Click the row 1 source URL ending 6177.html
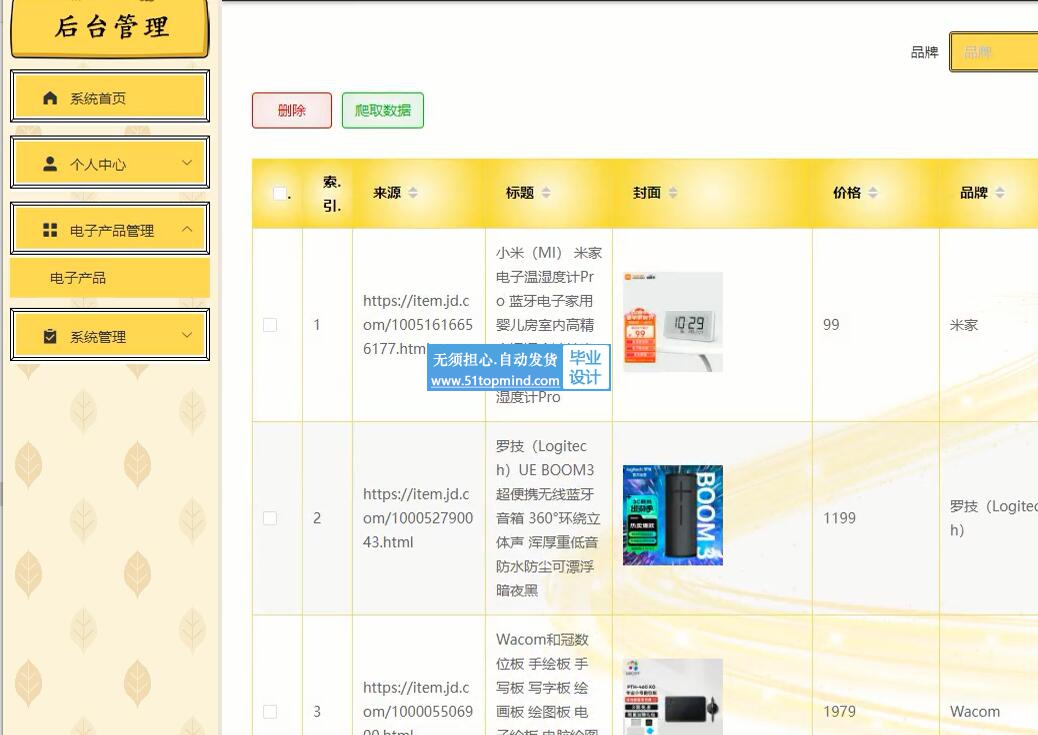 (x=418, y=324)
